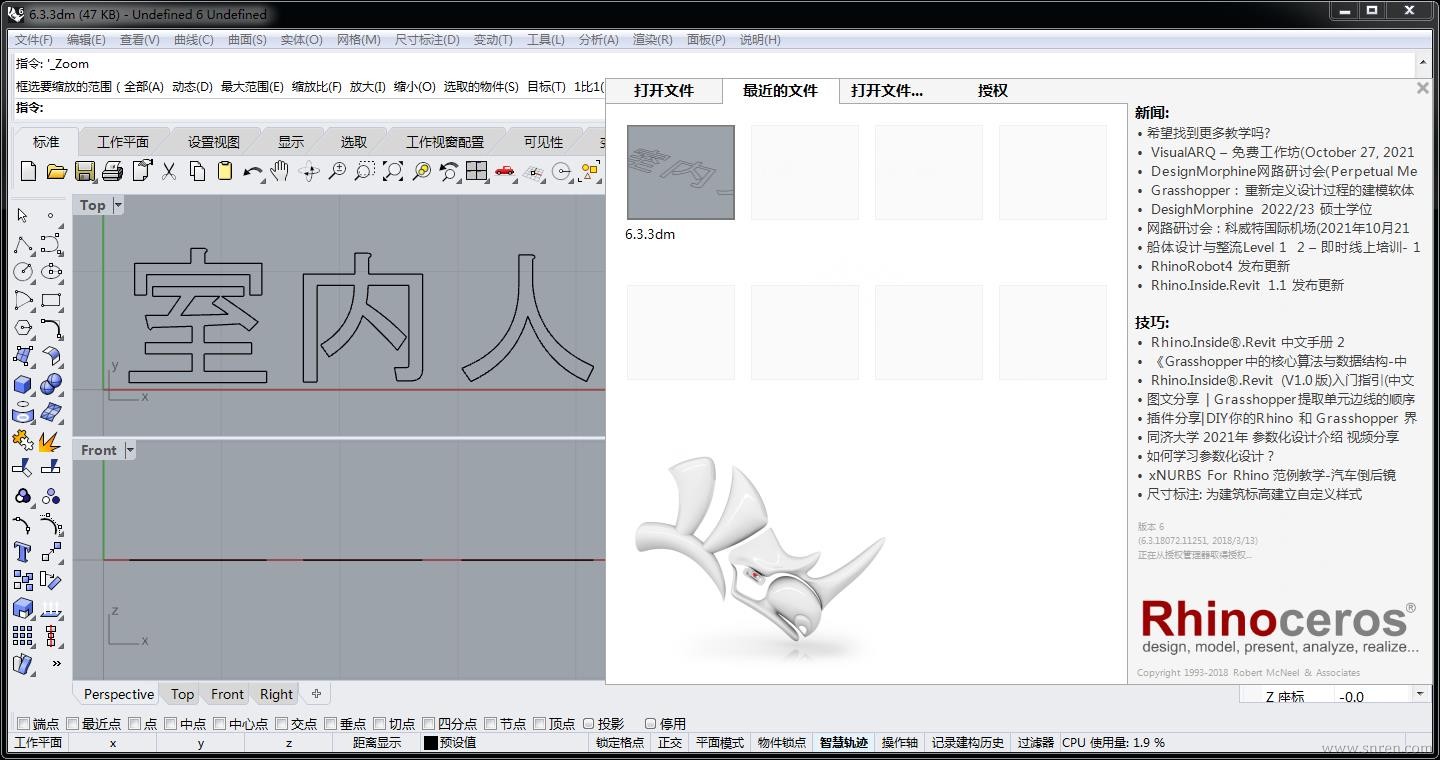
Task: Open the 文件(F) menu
Action: pos(34,40)
